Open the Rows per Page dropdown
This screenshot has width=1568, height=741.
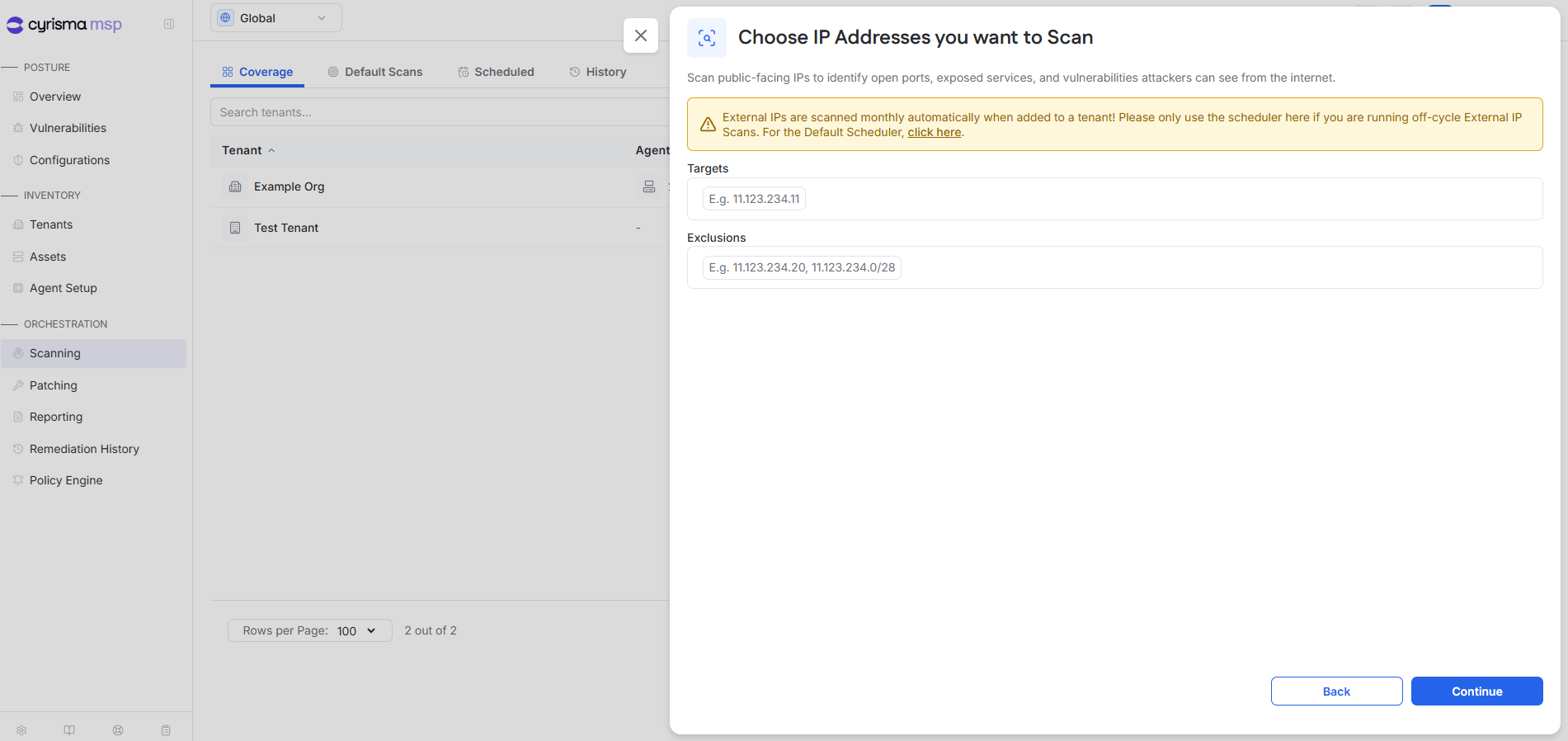pos(310,630)
